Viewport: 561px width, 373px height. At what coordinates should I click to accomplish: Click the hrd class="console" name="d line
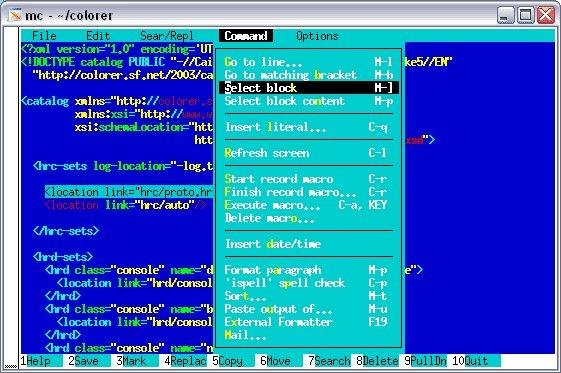(x=129, y=270)
